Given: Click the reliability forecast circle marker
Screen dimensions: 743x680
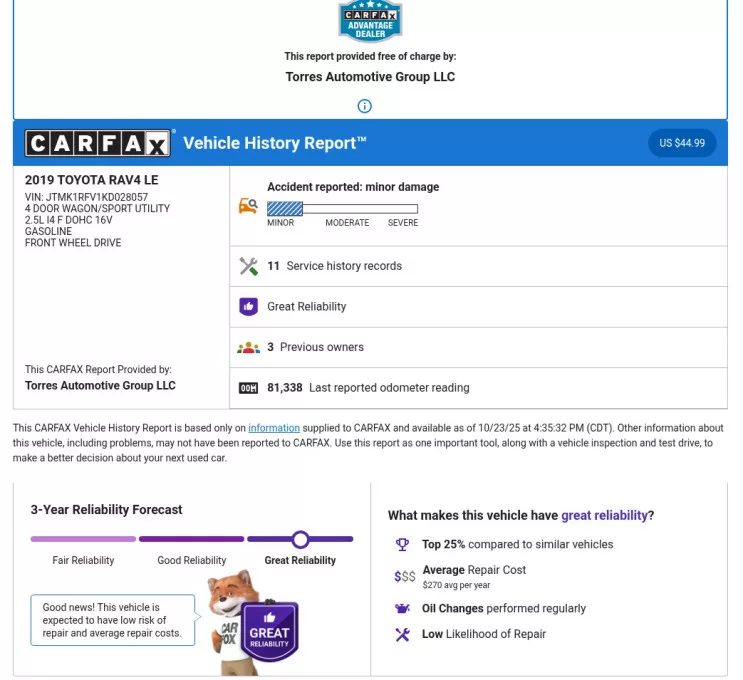Looking at the screenshot, I should click(300, 539).
